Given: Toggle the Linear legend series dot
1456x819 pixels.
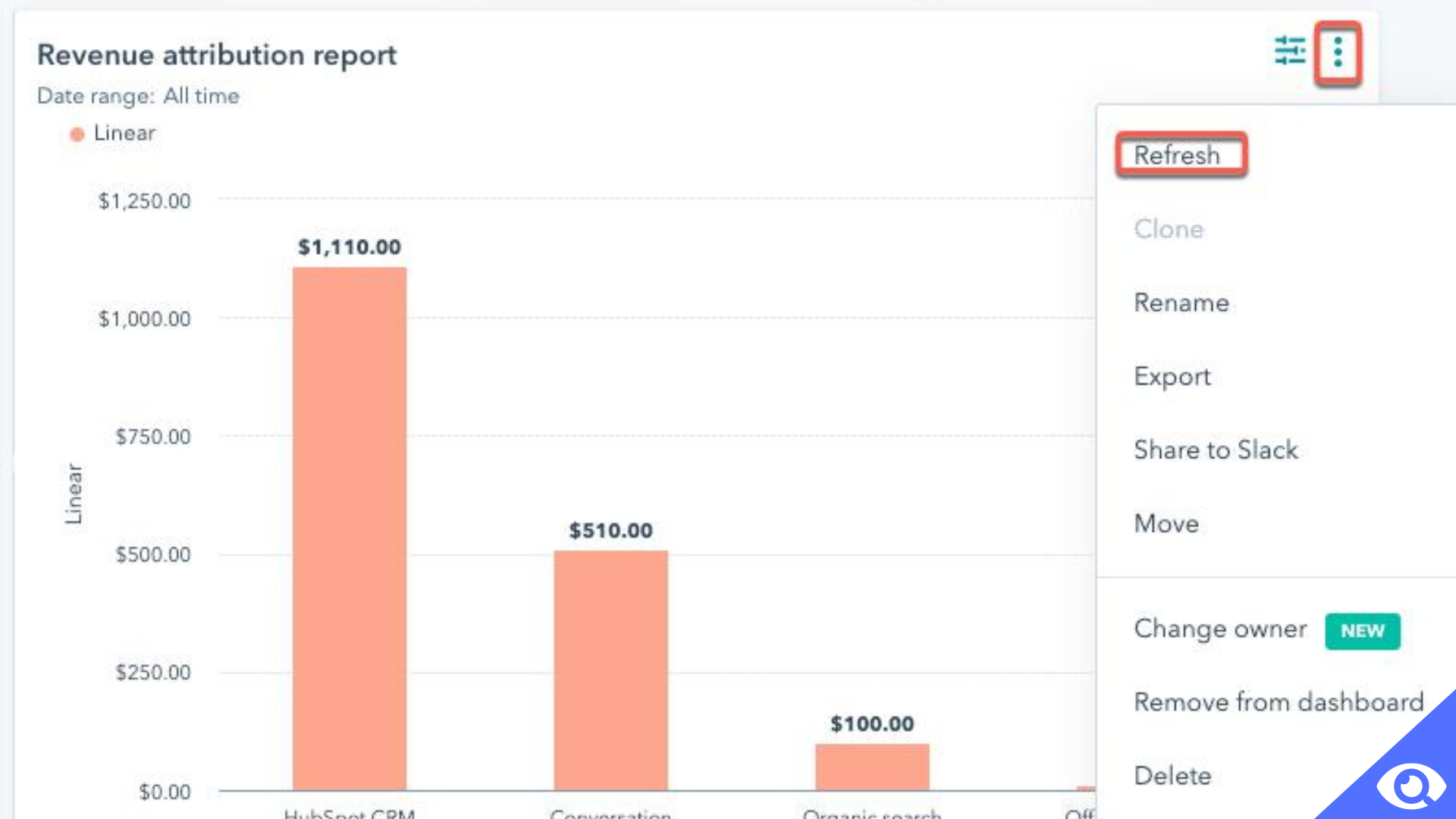Looking at the screenshot, I should pos(77,134).
